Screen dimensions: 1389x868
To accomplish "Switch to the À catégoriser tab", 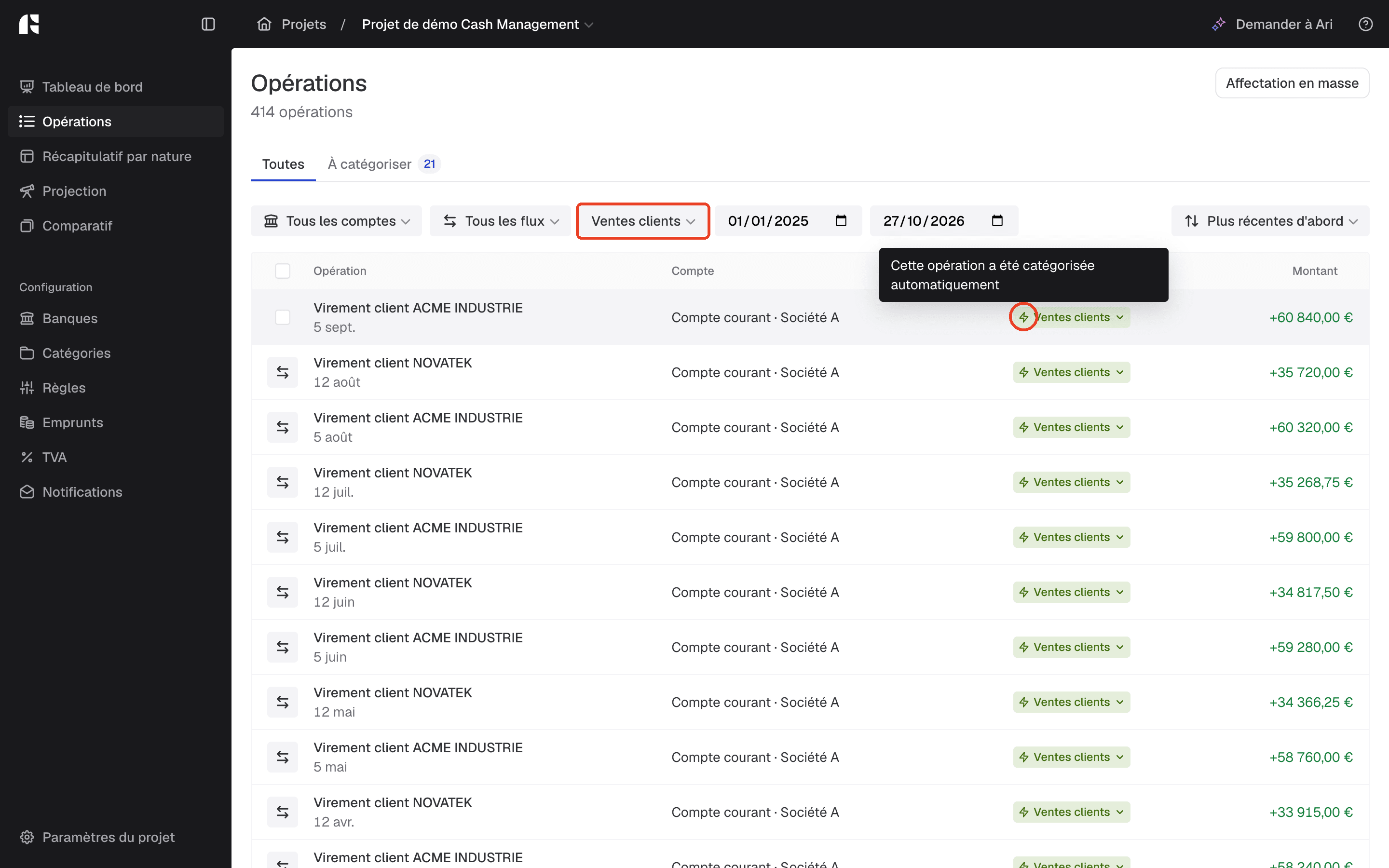I will (x=383, y=164).
